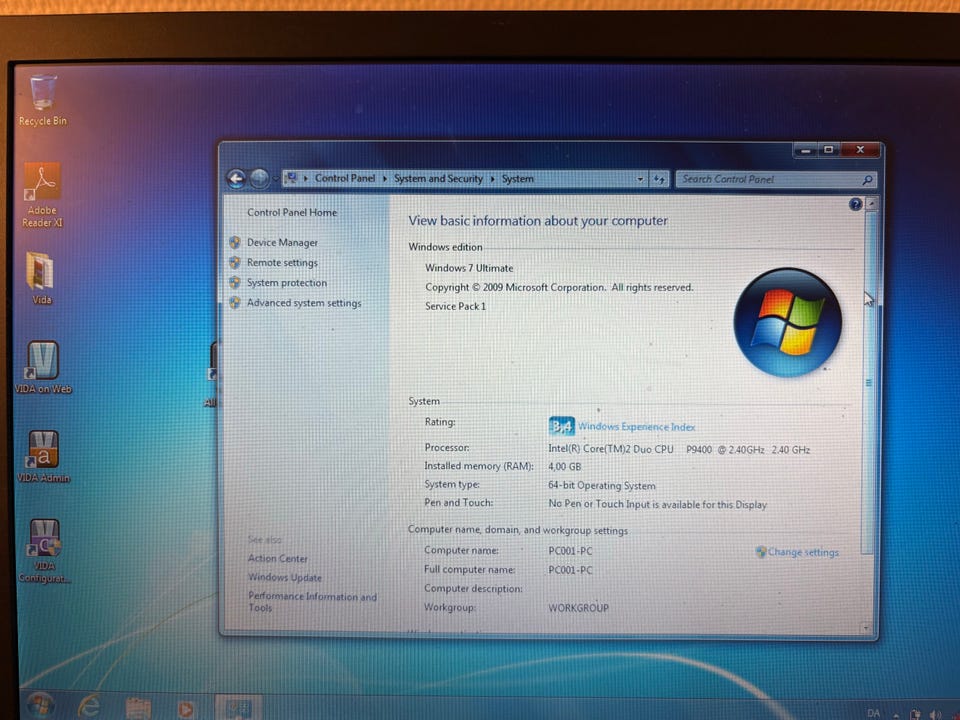960x720 pixels.
Task: Click the address bar computer icon
Action: 291,178
